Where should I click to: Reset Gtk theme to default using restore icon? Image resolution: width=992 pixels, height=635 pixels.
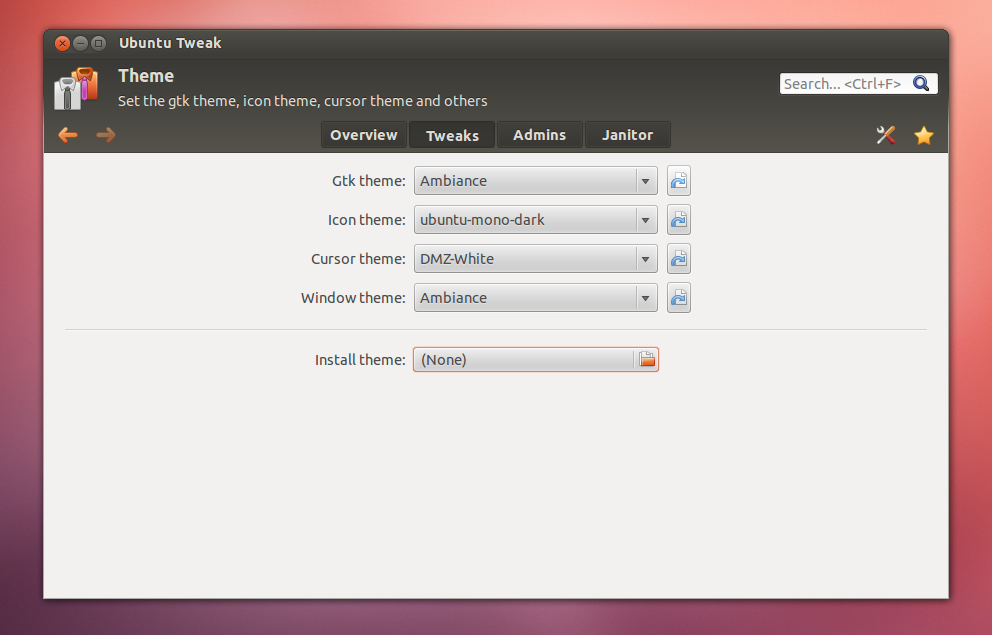(678, 181)
